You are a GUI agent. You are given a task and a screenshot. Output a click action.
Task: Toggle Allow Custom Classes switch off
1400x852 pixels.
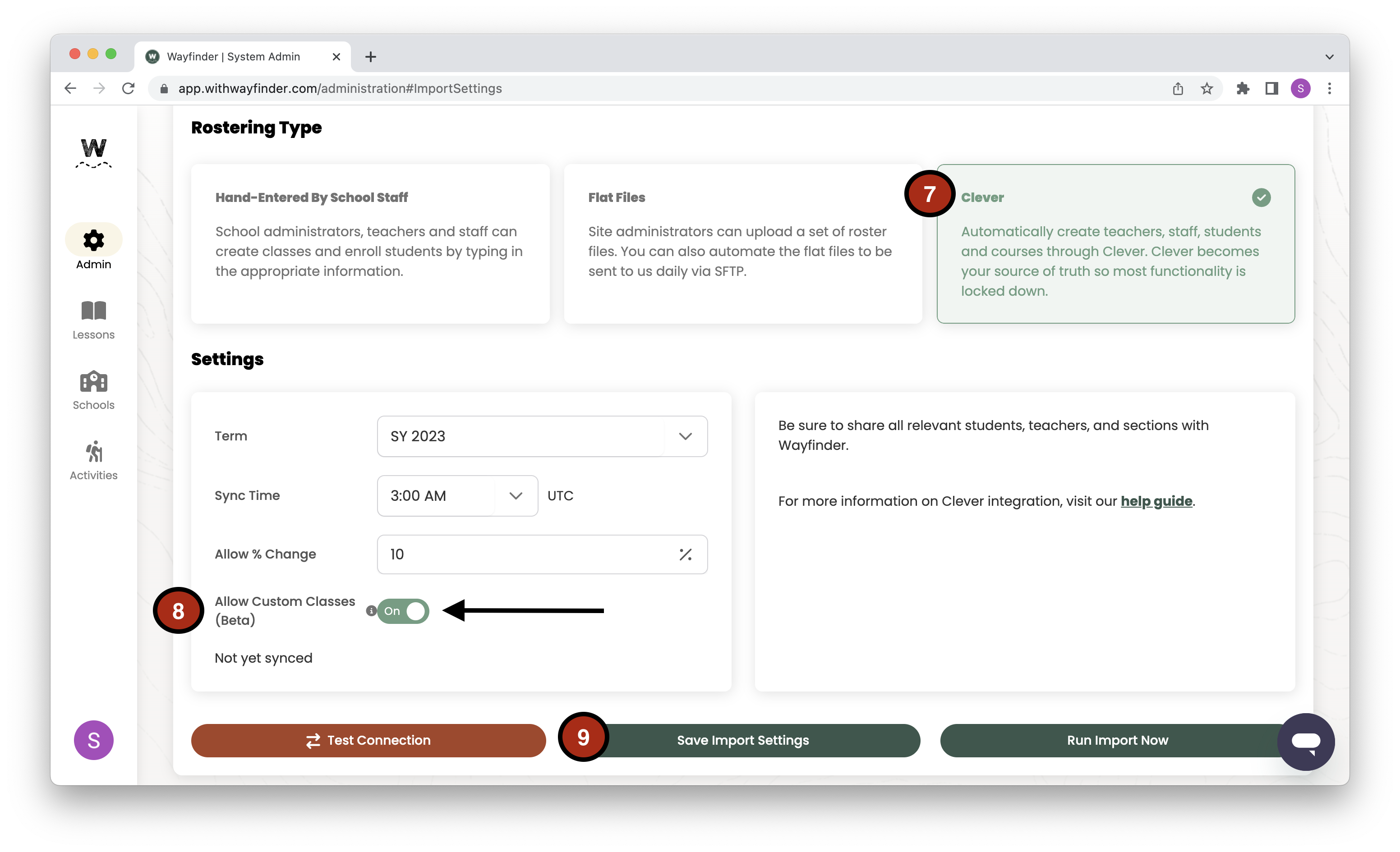403,611
